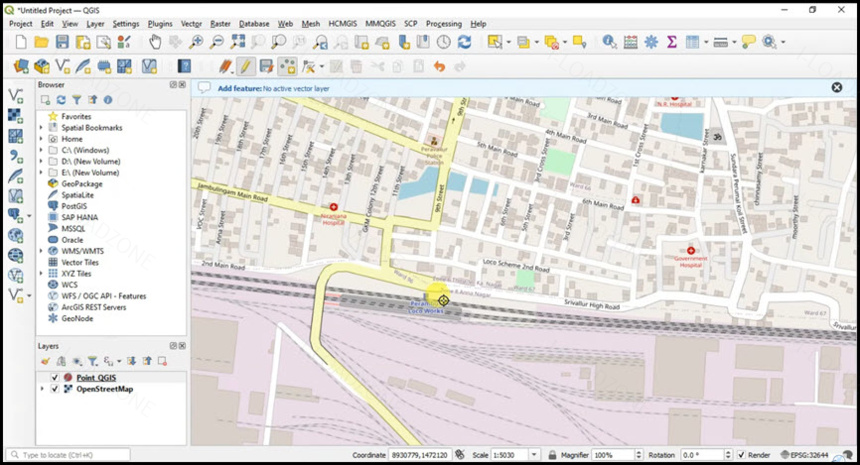860x465 pixels.
Task: Expand the Home browser node
Action: 41,139
